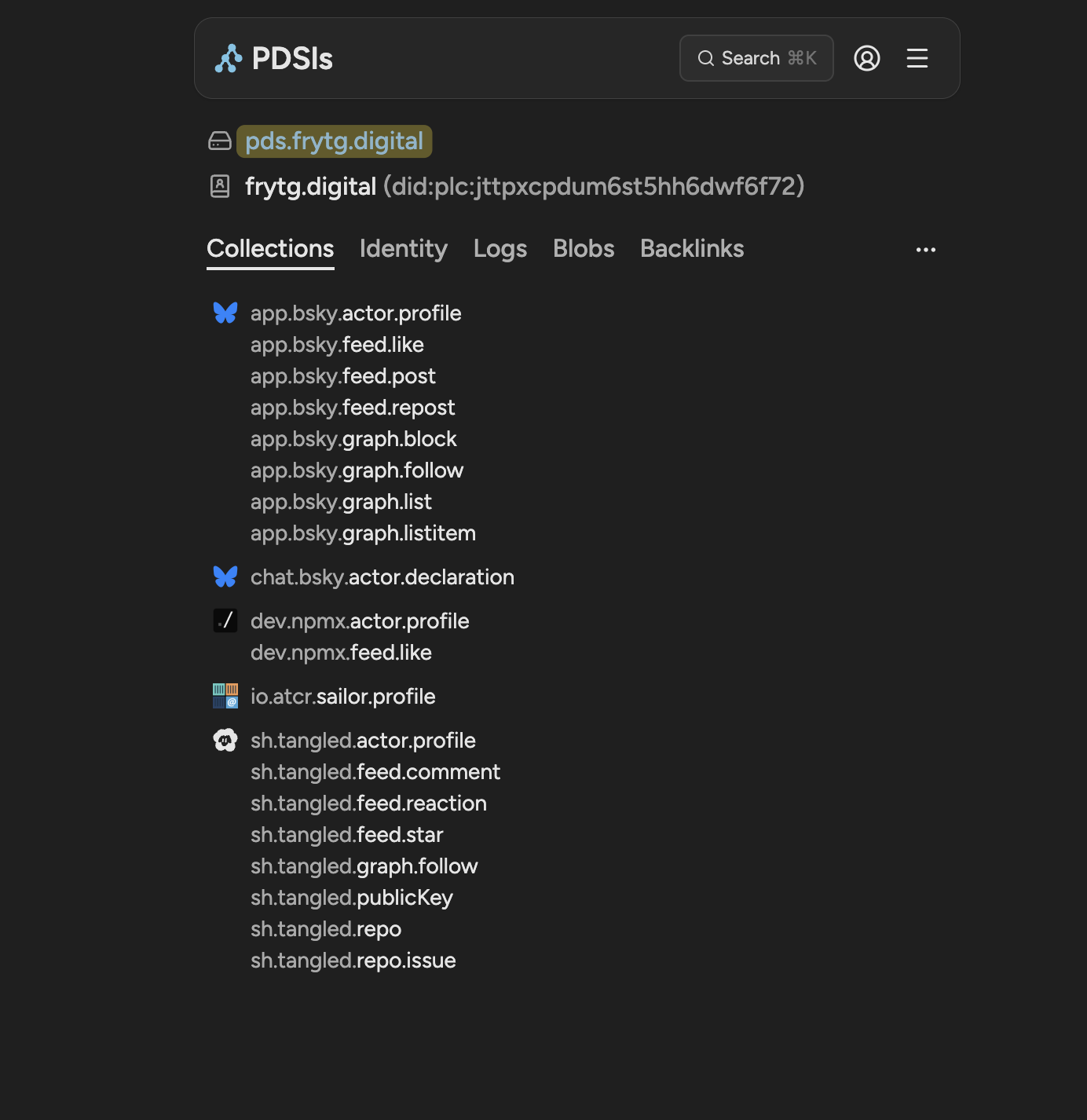Open the Search box
The image size is (1087, 1120).
pyautogui.click(x=756, y=58)
